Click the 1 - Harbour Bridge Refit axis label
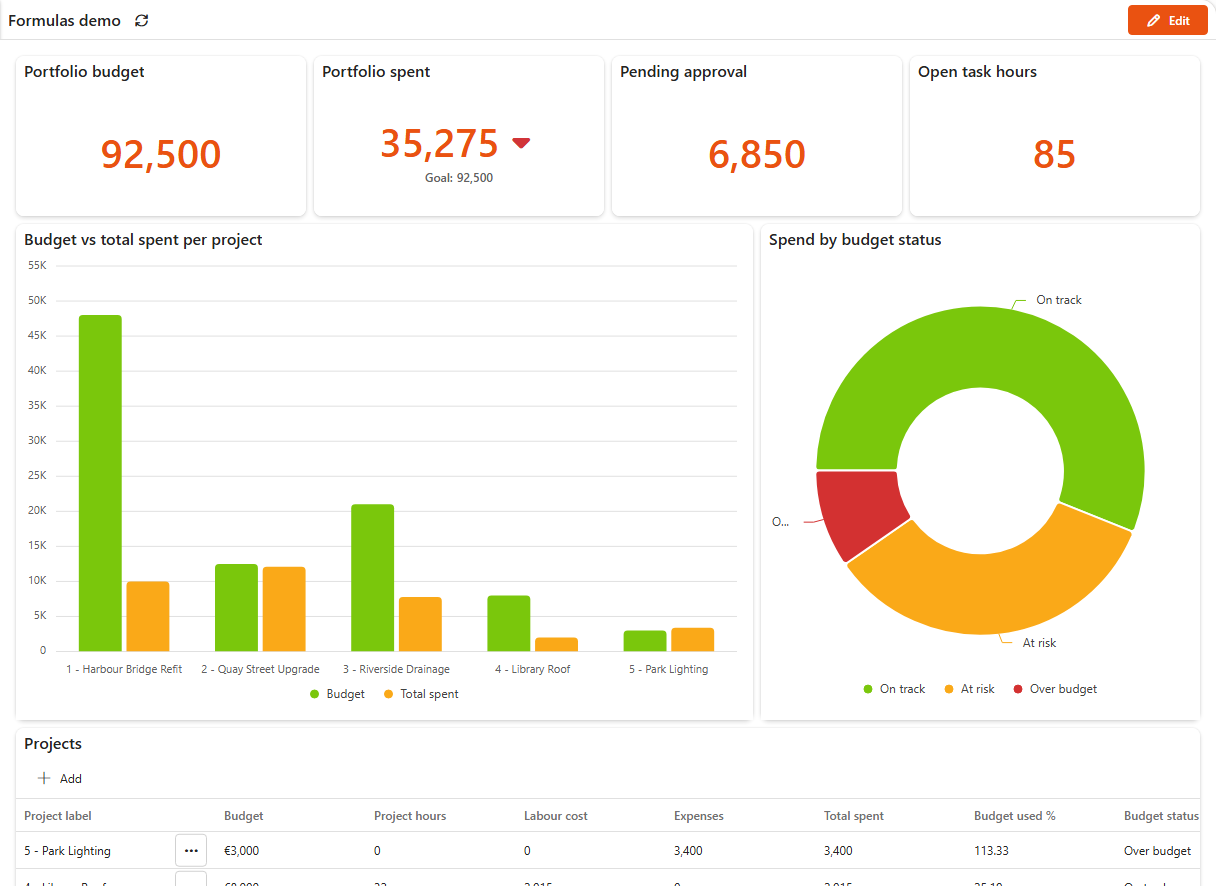 coord(124,669)
